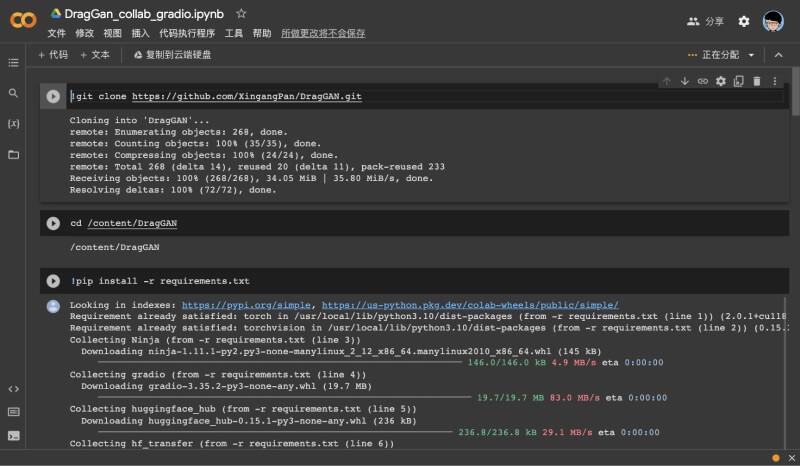Screen dimensions: 800x466
Task: Collapse the header with the chevron up
Action: pos(778,55)
